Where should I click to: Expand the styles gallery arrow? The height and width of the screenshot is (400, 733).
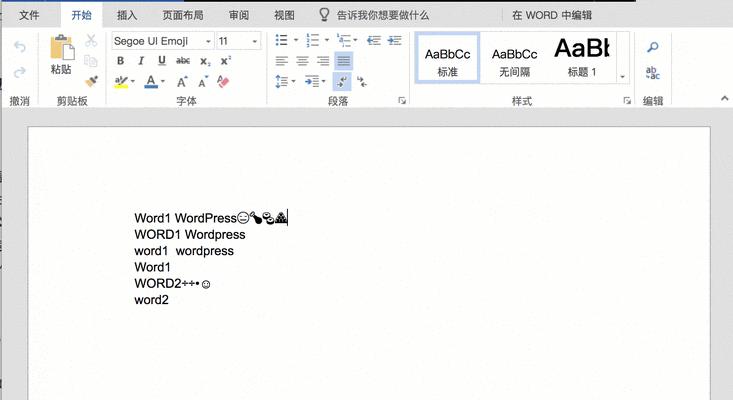(622, 77)
